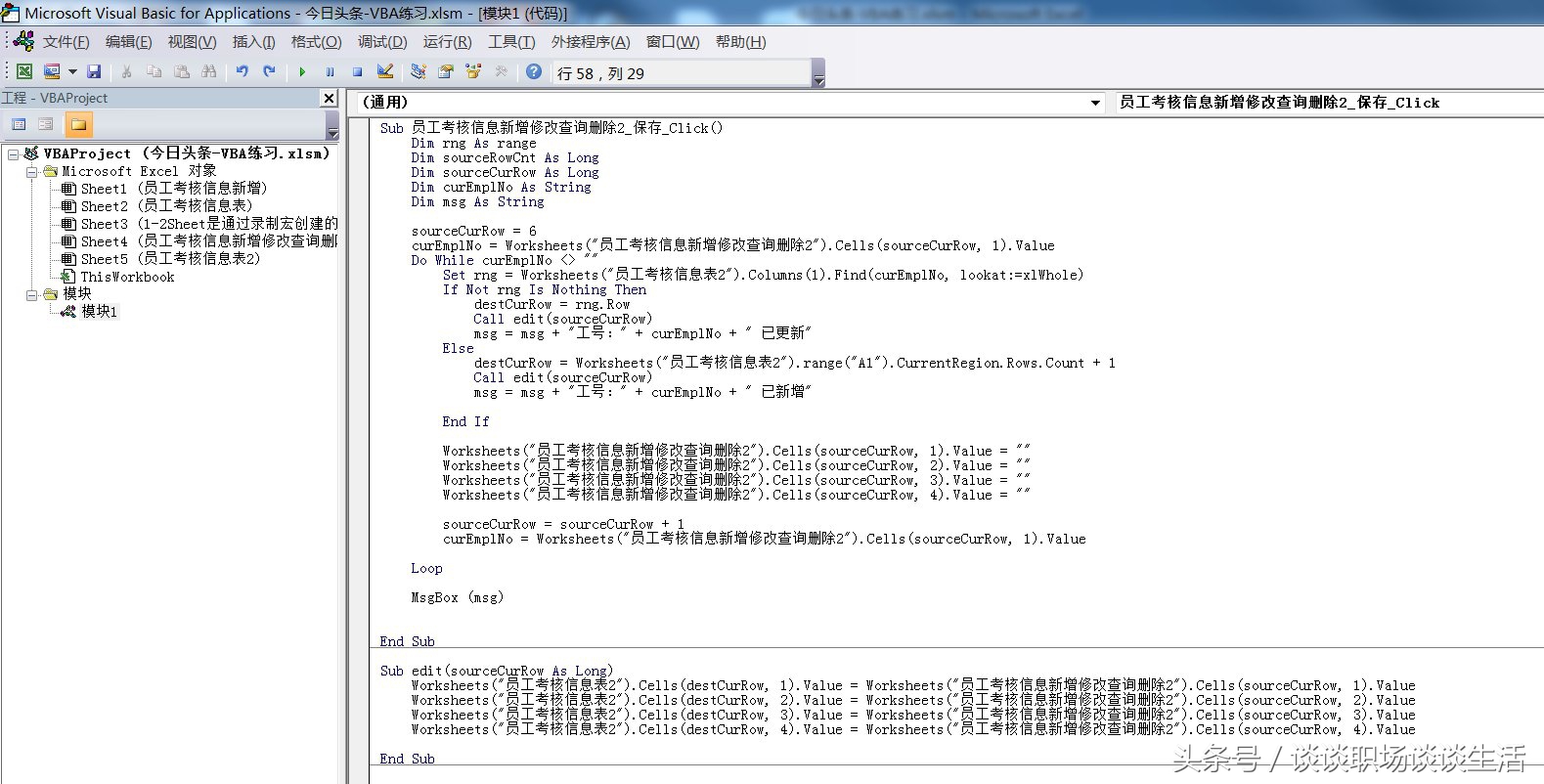Click the View Microsoft Excel icon
Screen dimensions: 1544x784
coord(24,71)
